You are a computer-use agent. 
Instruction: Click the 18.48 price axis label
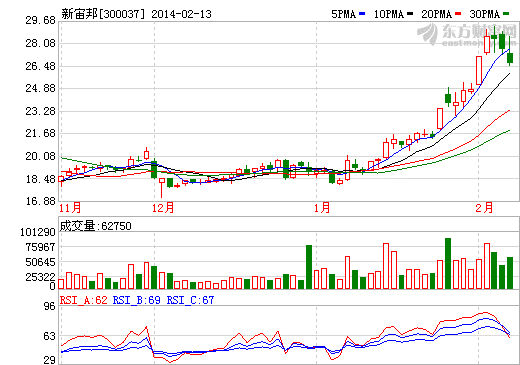coord(40,179)
